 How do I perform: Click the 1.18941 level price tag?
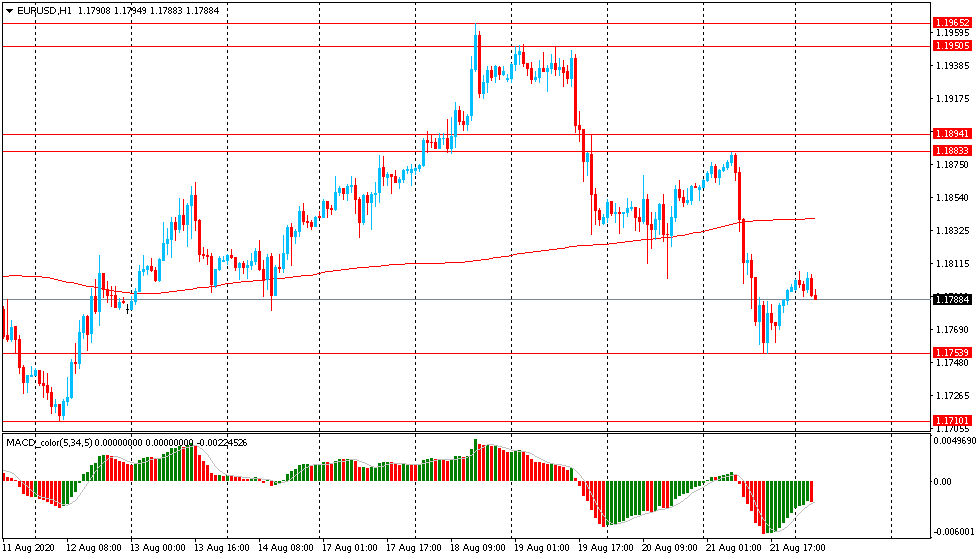[x=952, y=134]
